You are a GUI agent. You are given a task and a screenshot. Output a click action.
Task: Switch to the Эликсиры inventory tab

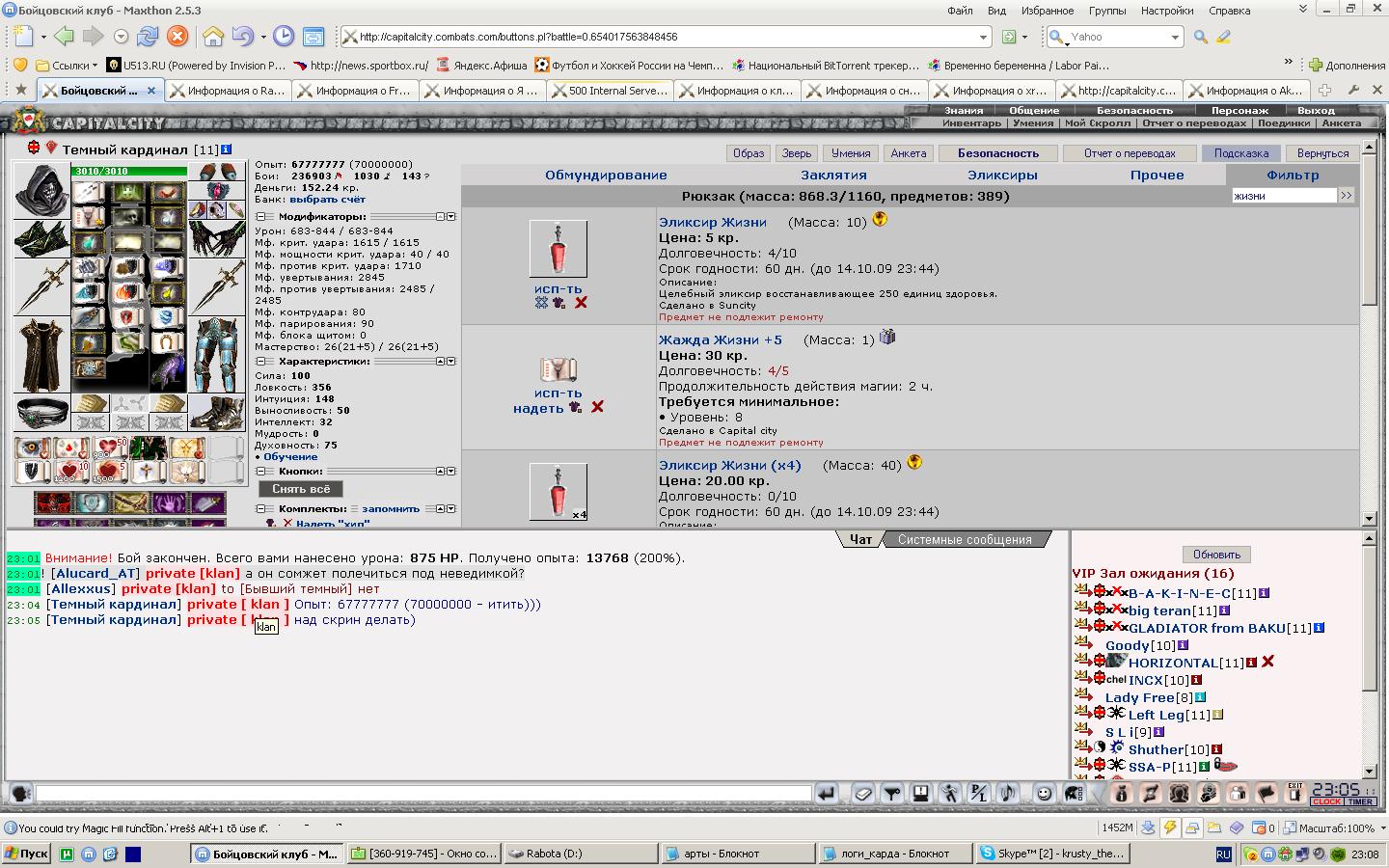(x=1002, y=175)
